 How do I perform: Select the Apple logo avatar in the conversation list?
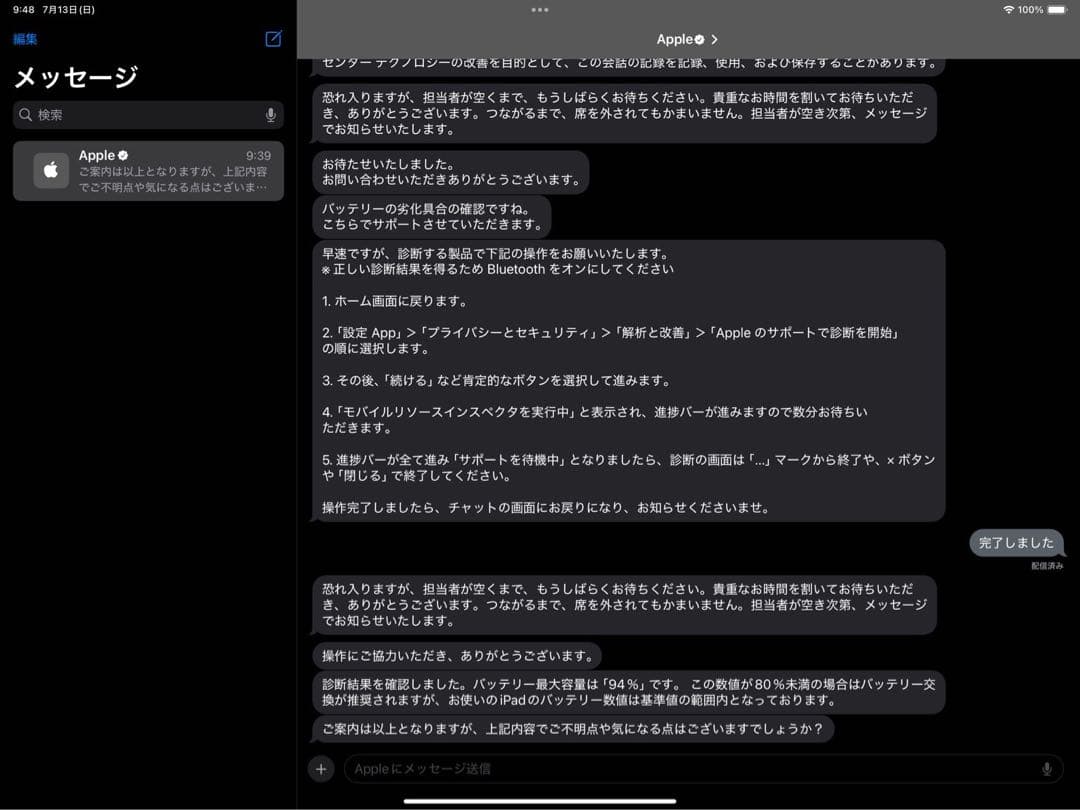tap(50, 169)
